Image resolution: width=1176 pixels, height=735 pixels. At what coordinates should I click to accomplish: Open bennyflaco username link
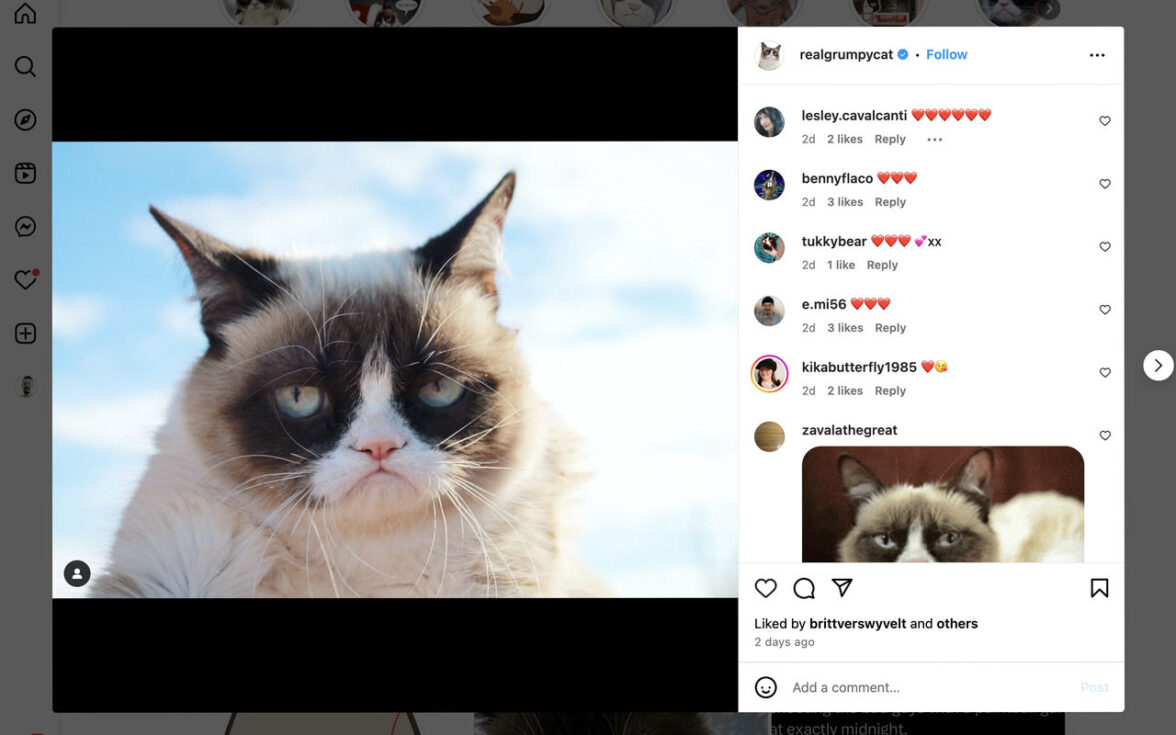(837, 178)
